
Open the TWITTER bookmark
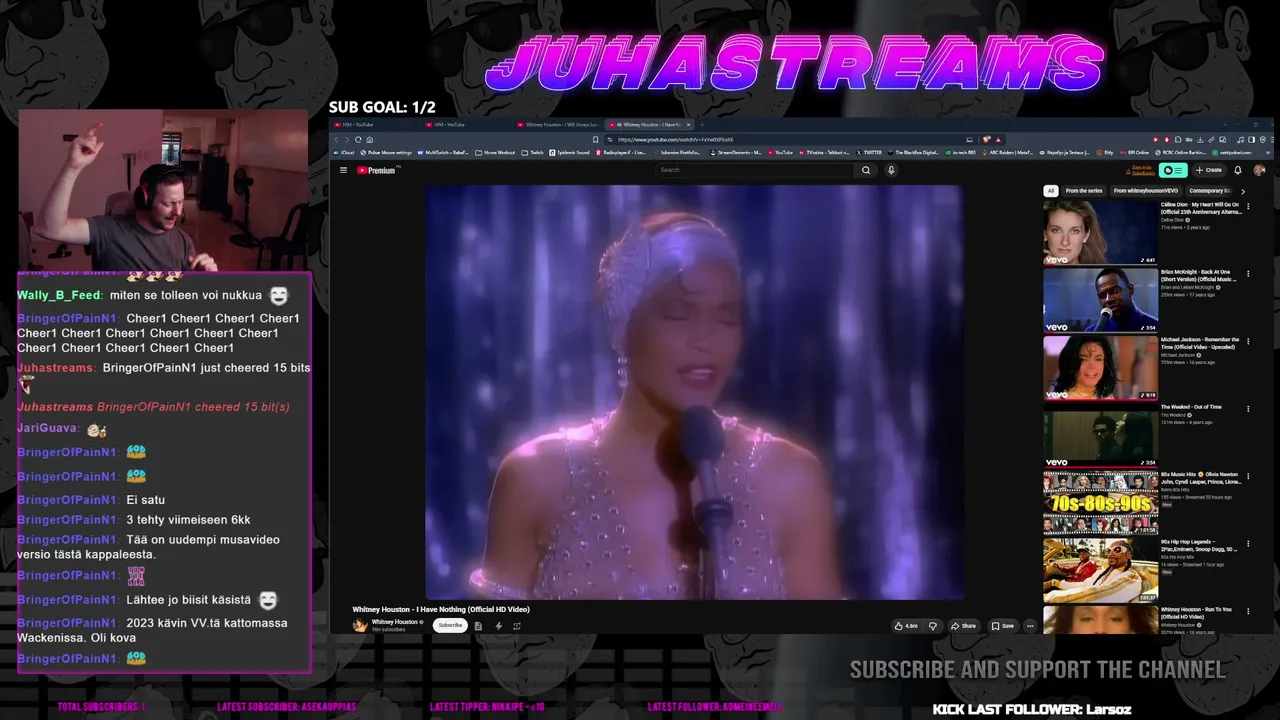867,153
